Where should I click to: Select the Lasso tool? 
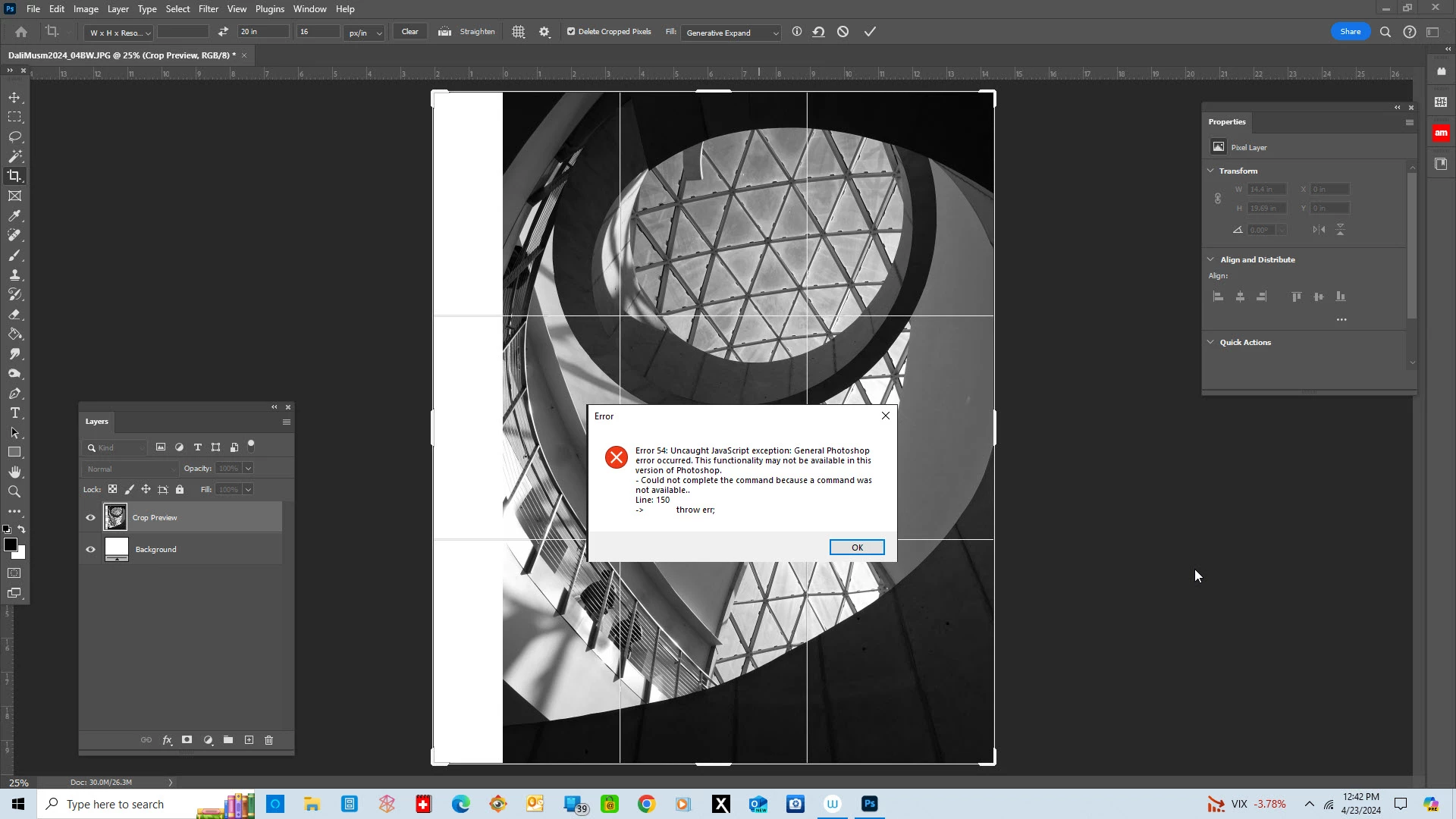coord(14,136)
